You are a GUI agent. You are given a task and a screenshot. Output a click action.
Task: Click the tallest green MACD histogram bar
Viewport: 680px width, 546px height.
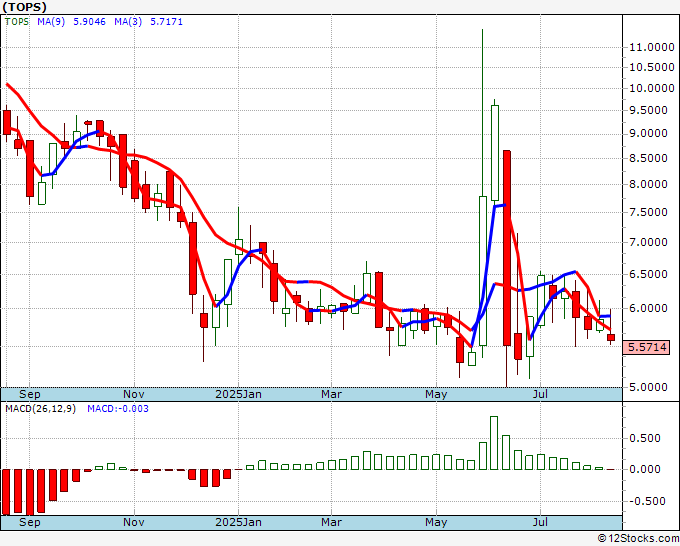(x=494, y=443)
